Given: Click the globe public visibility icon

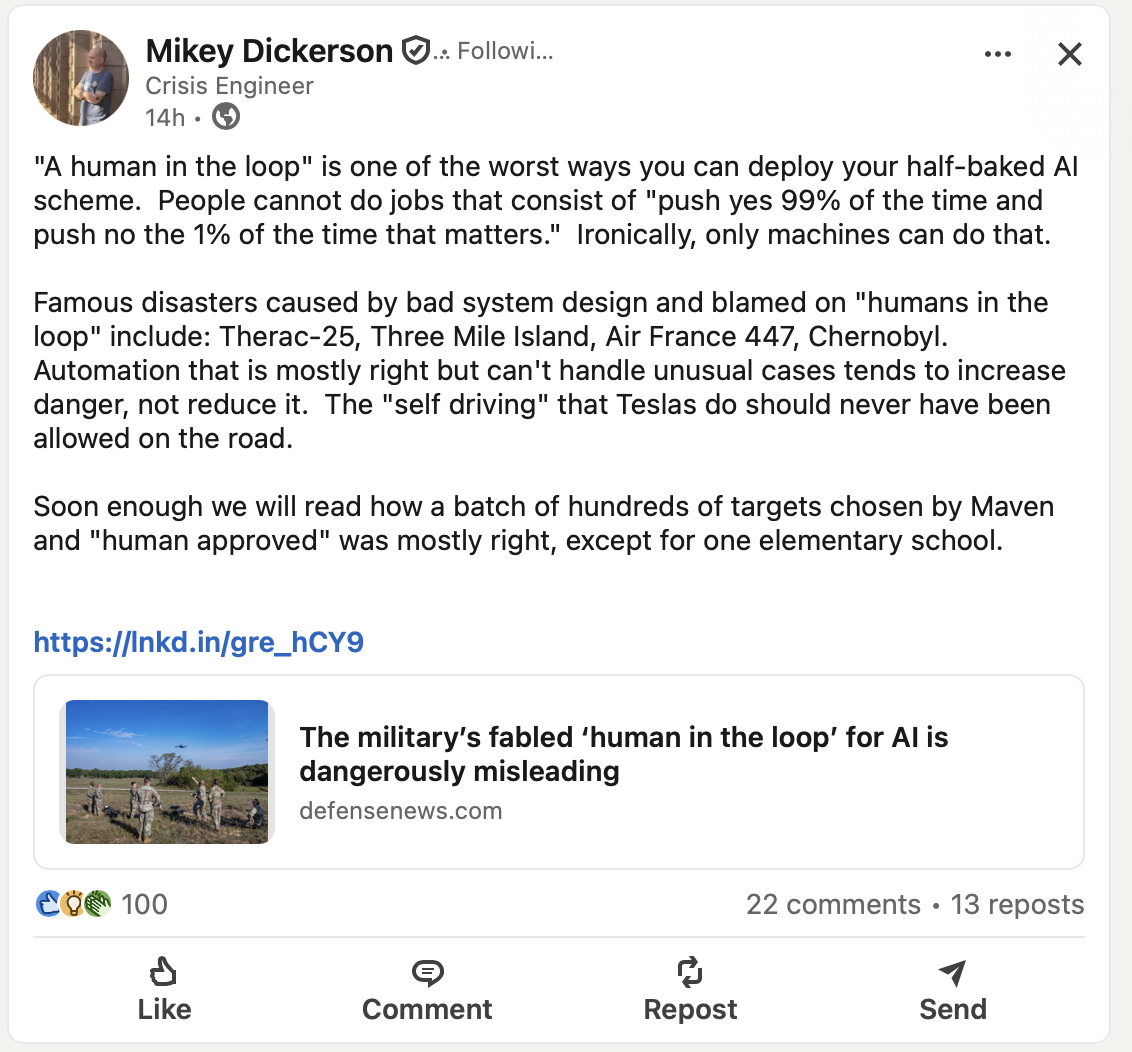Looking at the screenshot, I should pyautogui.click(x=227, y=117).
